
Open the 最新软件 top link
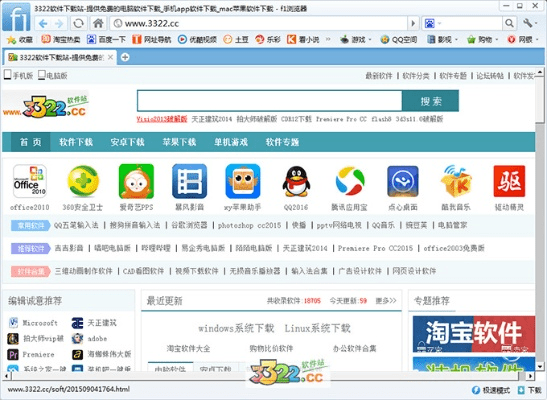click(x=379, y=76)
